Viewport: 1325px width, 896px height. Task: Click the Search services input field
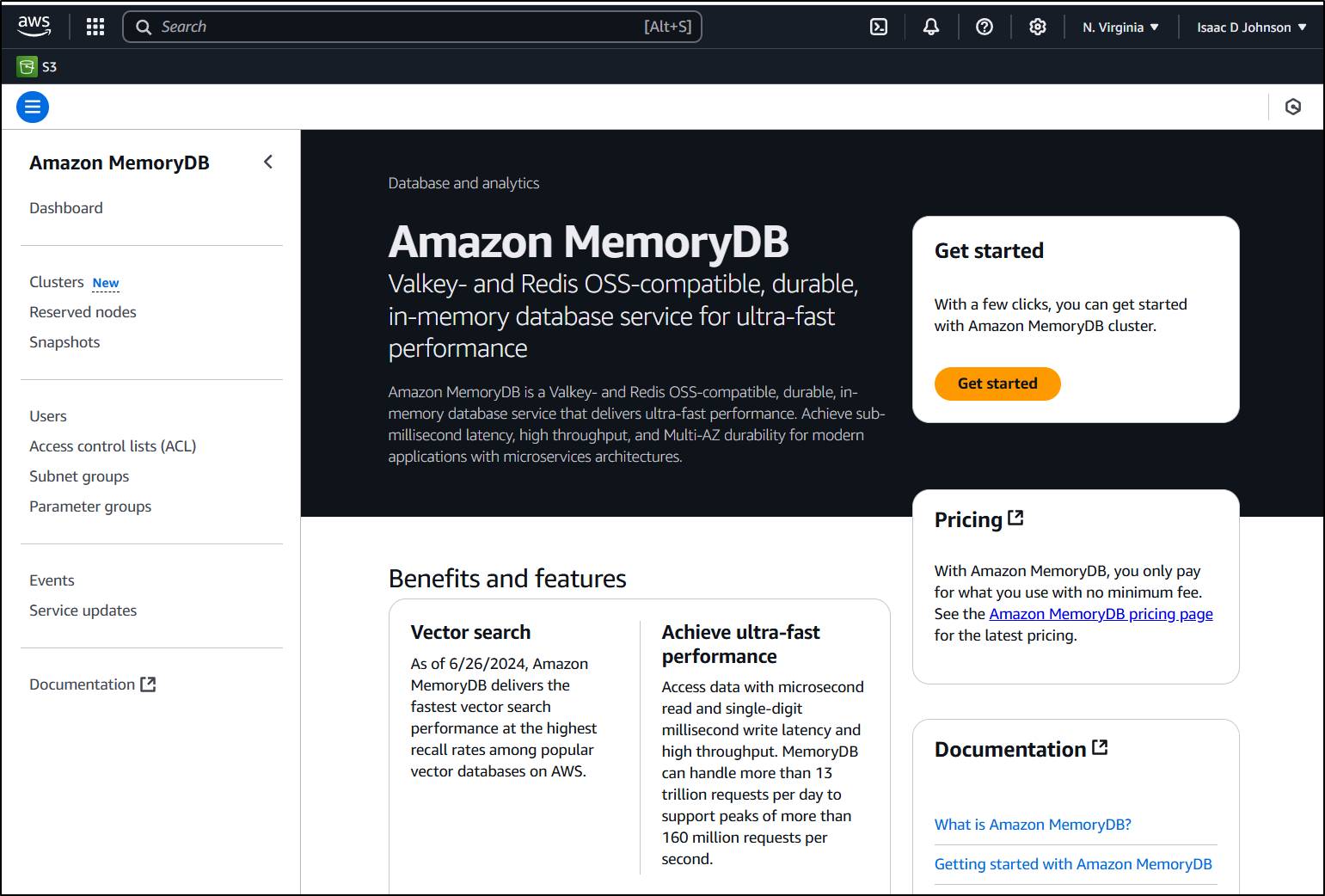pyautogui.click(x=413, y=27)
